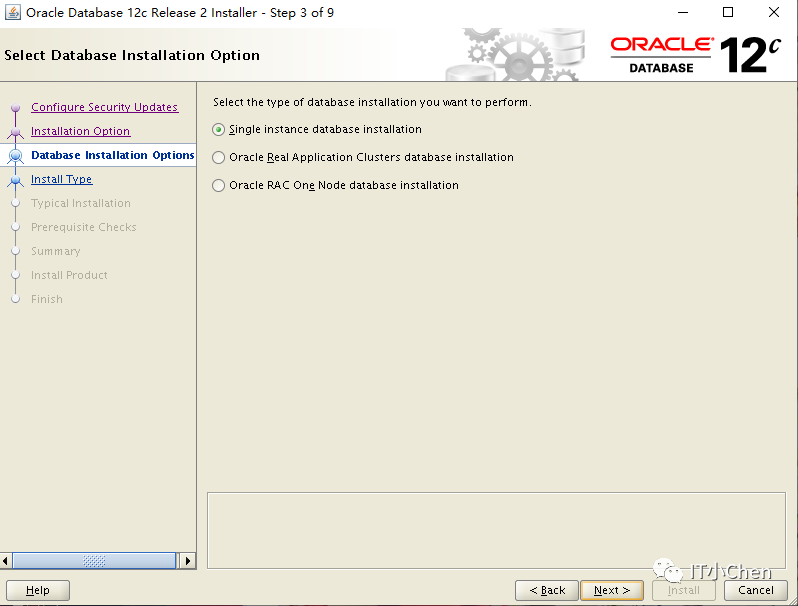
Task: Click the Install Product step text
Action: click(69, 275)
